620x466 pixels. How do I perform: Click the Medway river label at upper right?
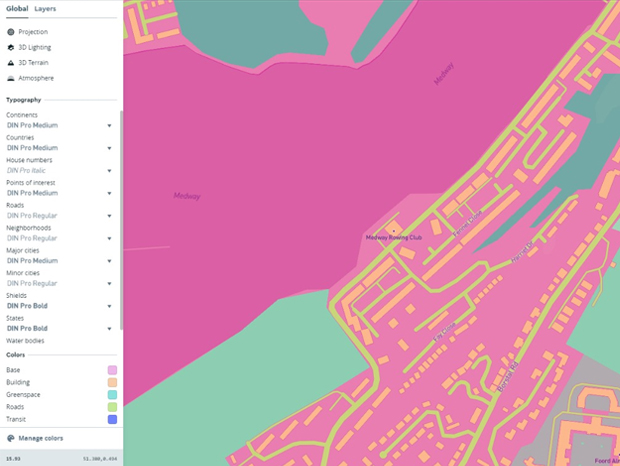(x=443, y=74)
